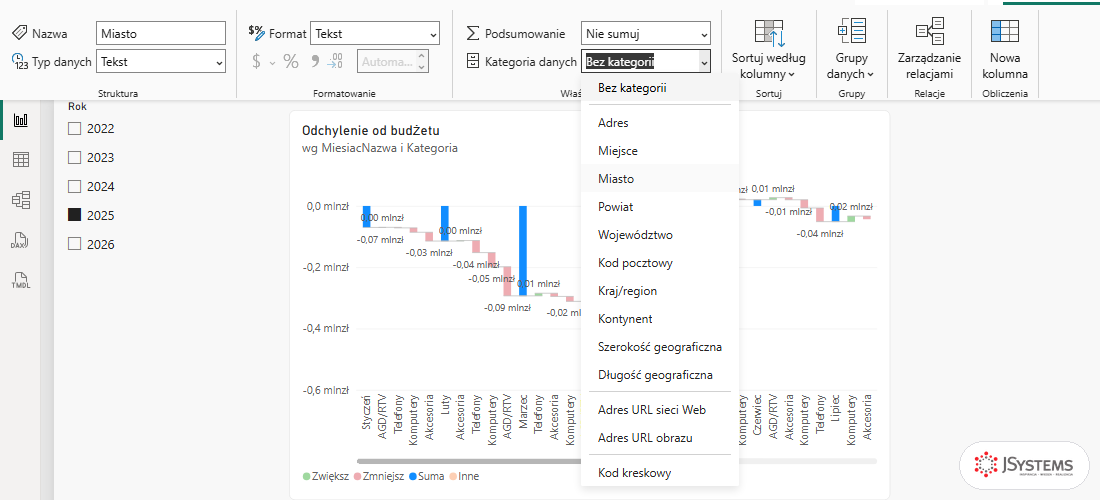This screenshot has height=500, width=1100.
Task: Select Powiat data category
Action: pos(659,207)
